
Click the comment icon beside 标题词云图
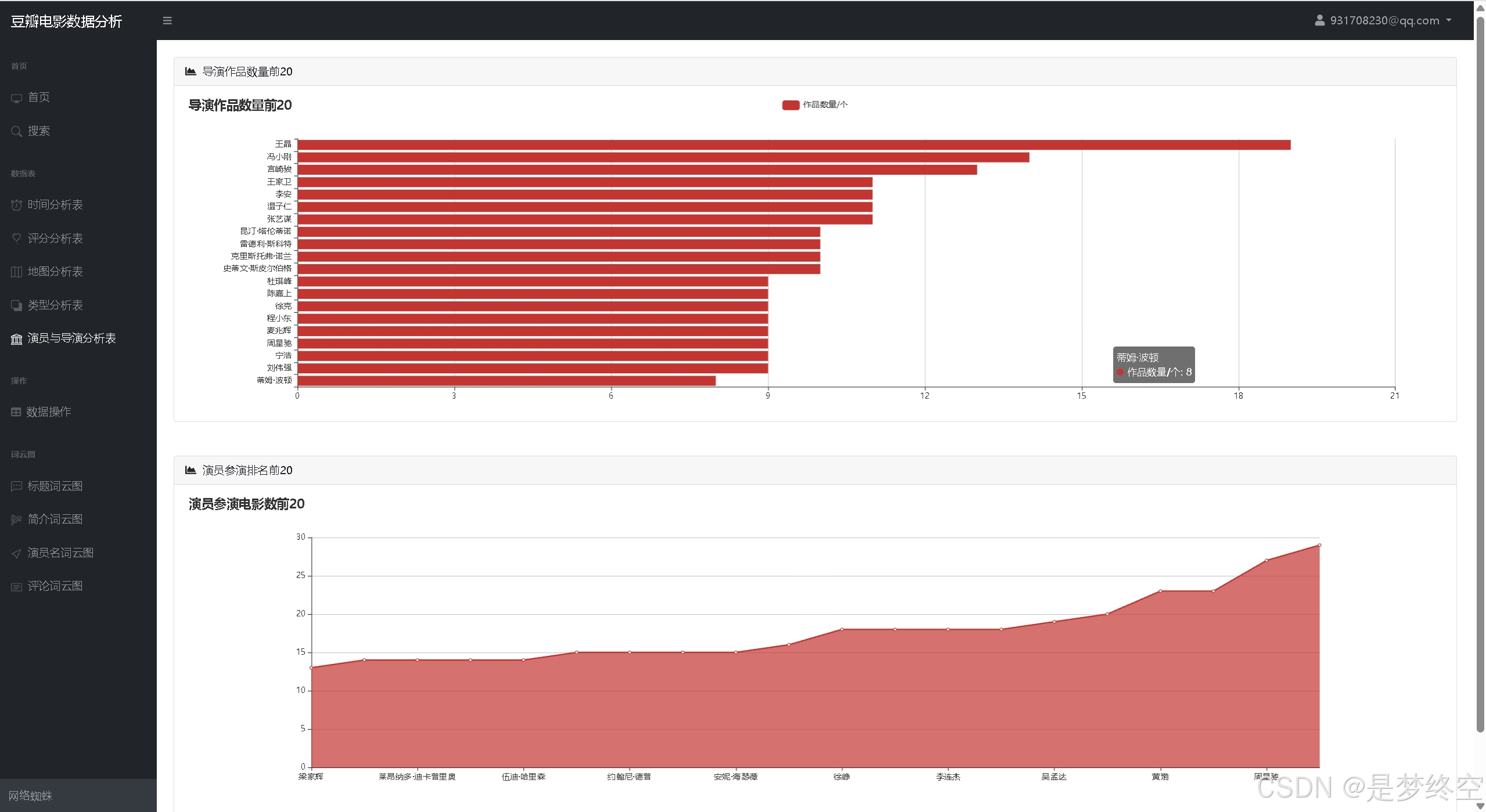point(16,486)
